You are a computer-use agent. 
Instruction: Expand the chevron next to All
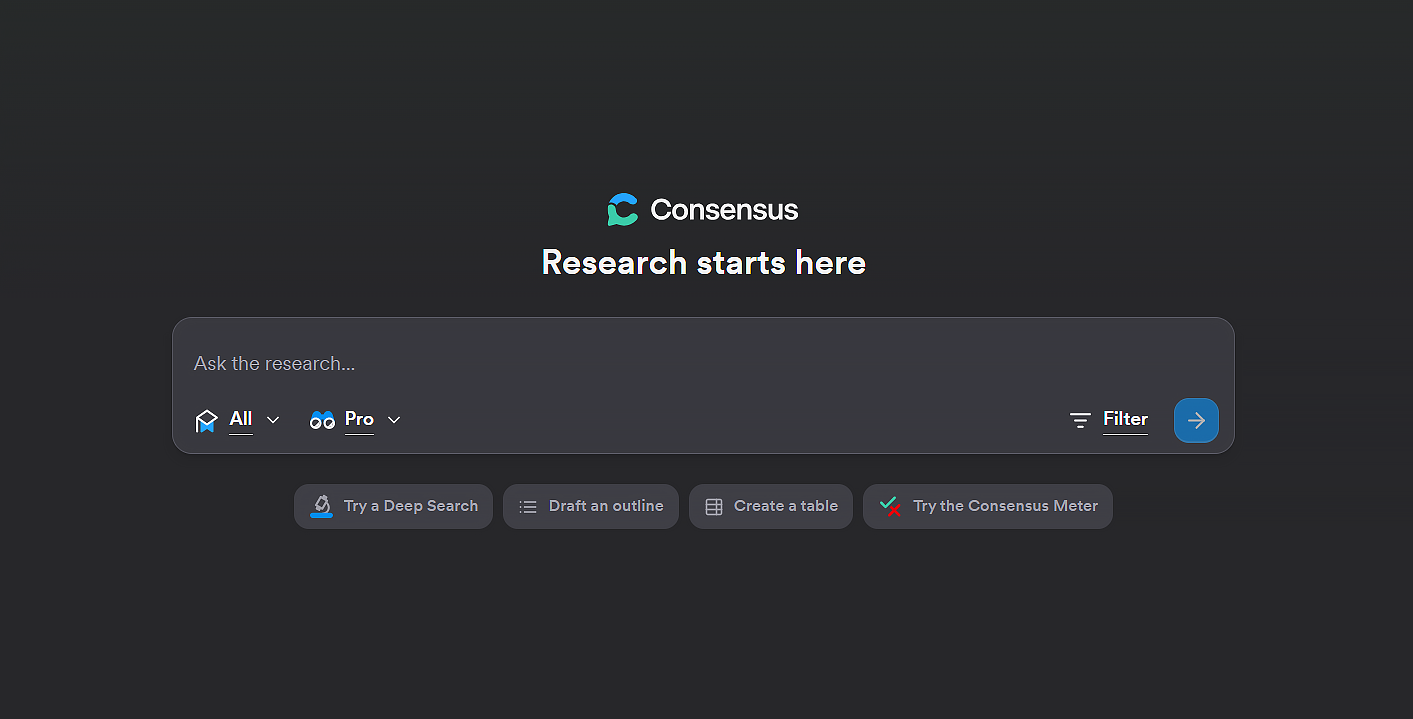[273, 420]
